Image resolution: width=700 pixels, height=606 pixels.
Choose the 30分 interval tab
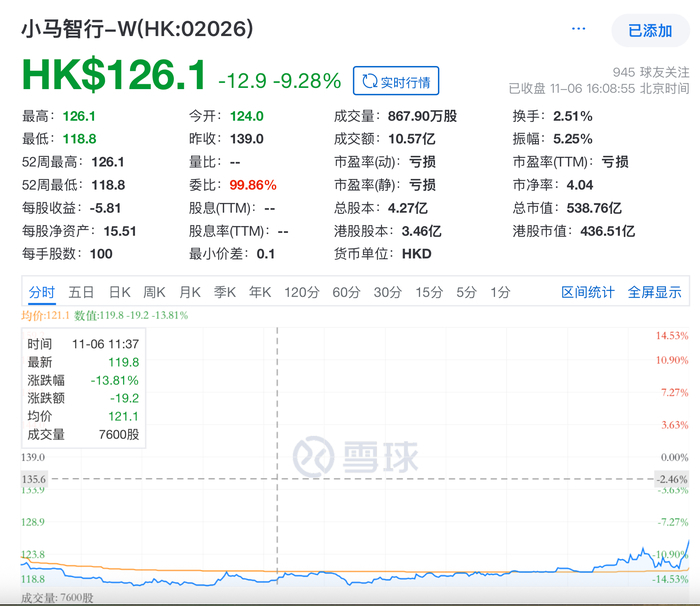coord(387,292)
